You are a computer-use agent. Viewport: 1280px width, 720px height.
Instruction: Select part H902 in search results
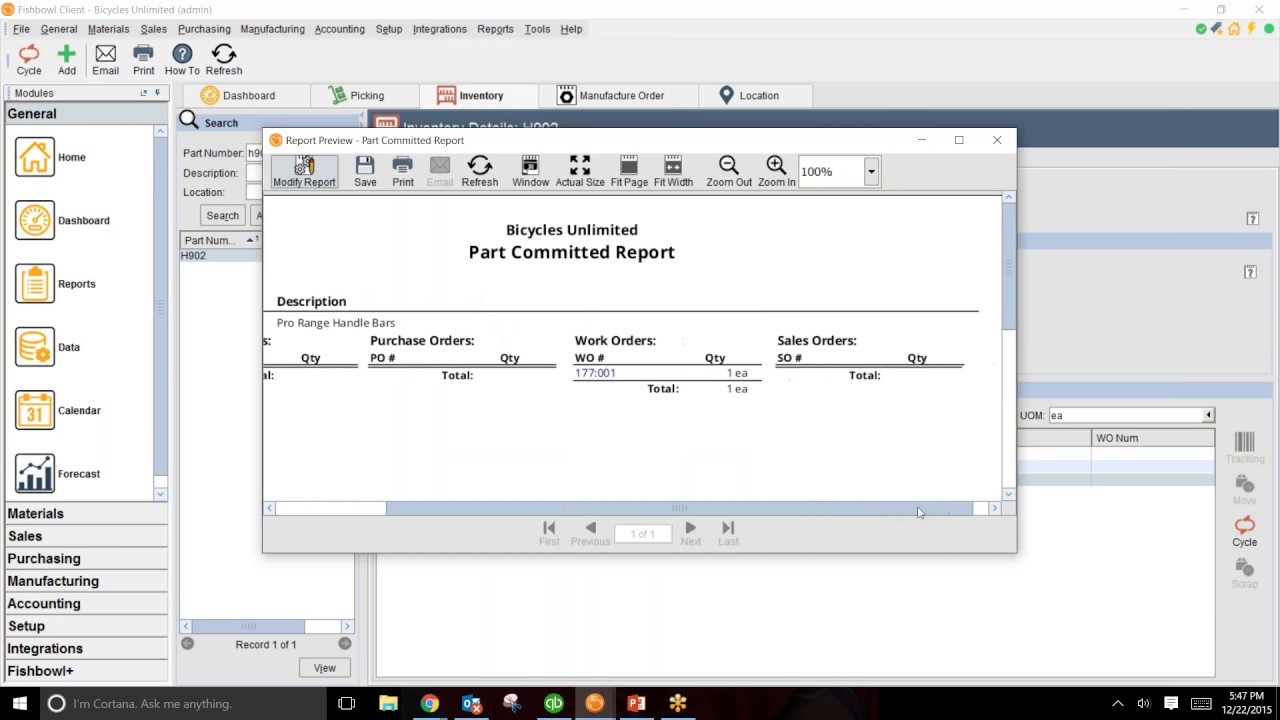click(220, 256)
